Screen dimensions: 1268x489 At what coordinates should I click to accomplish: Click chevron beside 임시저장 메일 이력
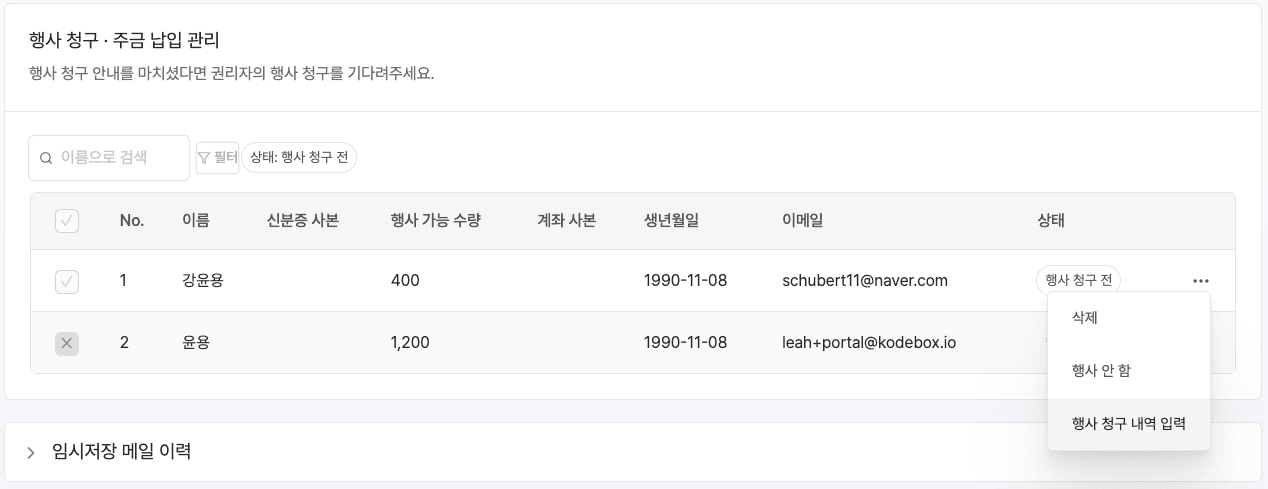point(31,453)
